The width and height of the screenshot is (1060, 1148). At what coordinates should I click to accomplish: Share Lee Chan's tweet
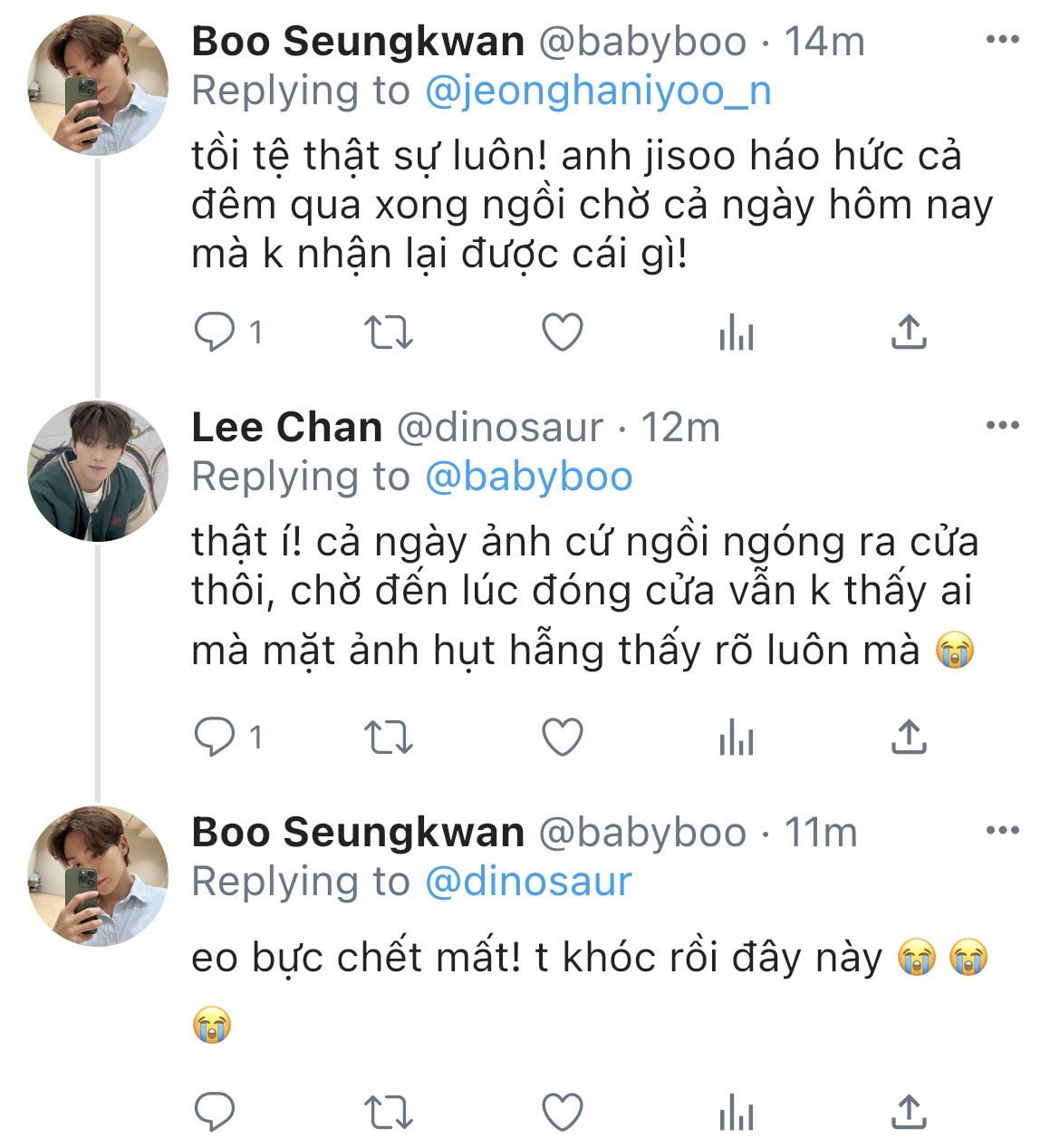(909, 738)
